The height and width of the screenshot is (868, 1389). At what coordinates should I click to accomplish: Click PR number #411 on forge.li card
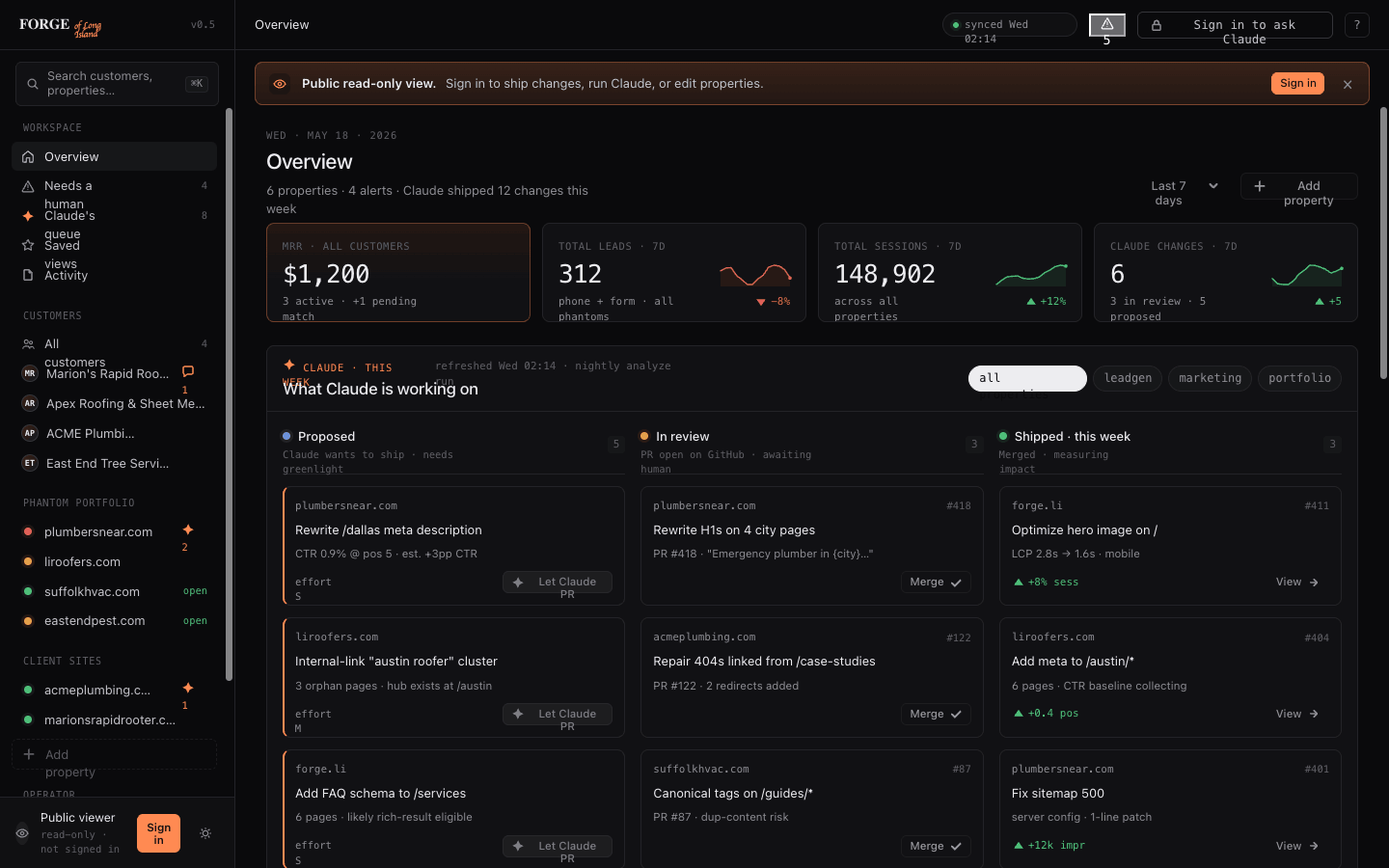[x=1317, y=506]
